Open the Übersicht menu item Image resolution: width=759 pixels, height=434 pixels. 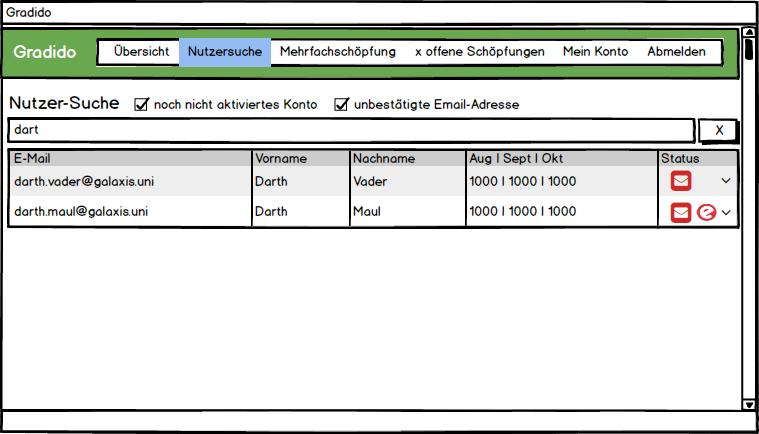pos(141,52)
